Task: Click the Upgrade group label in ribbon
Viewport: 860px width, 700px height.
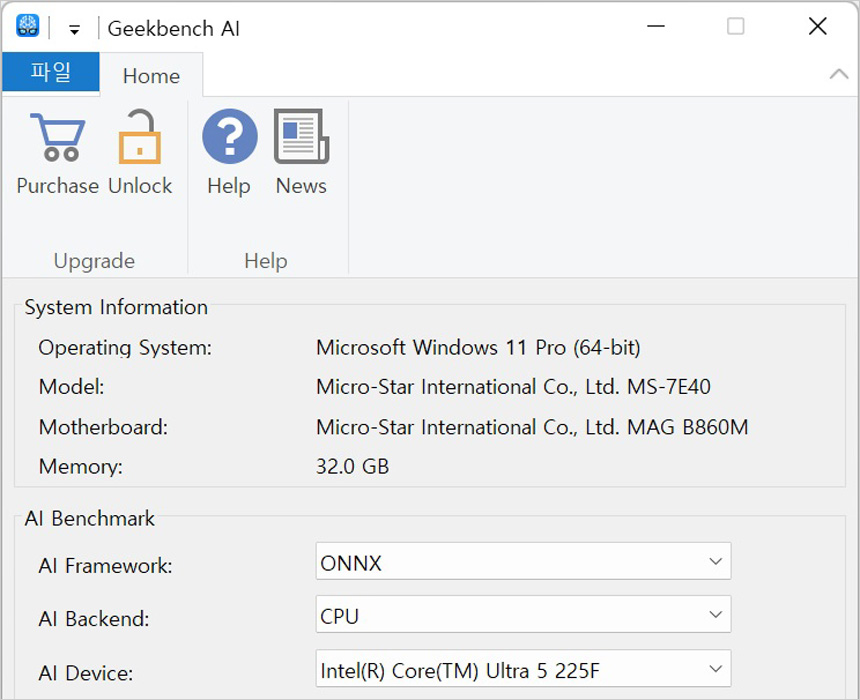Action: [94, 261]
